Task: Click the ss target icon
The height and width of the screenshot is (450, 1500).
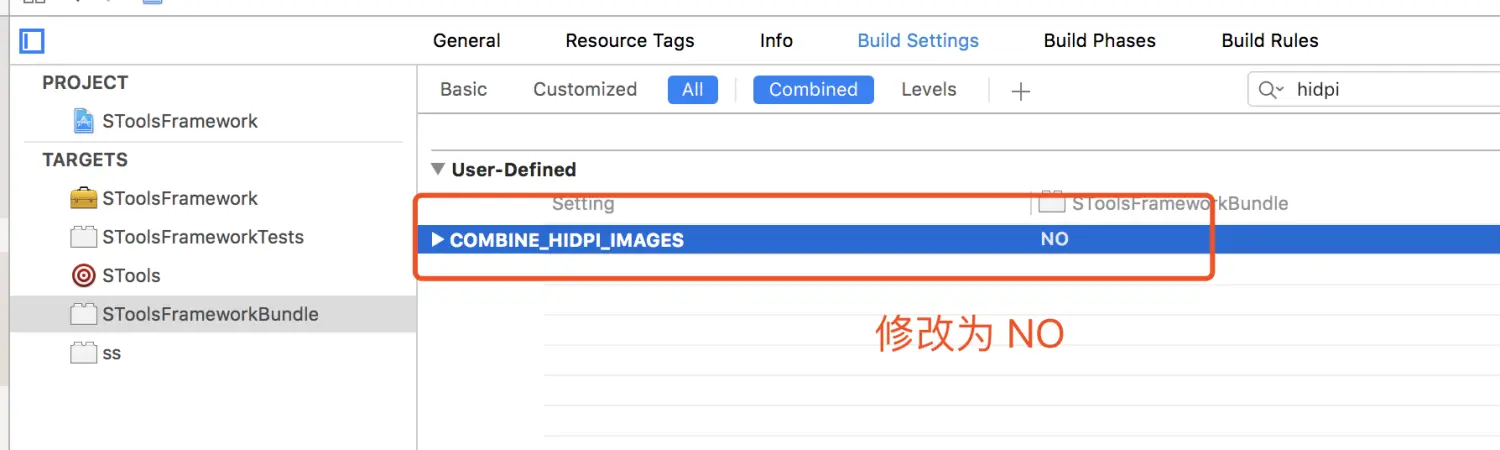Action: (84, 353)
